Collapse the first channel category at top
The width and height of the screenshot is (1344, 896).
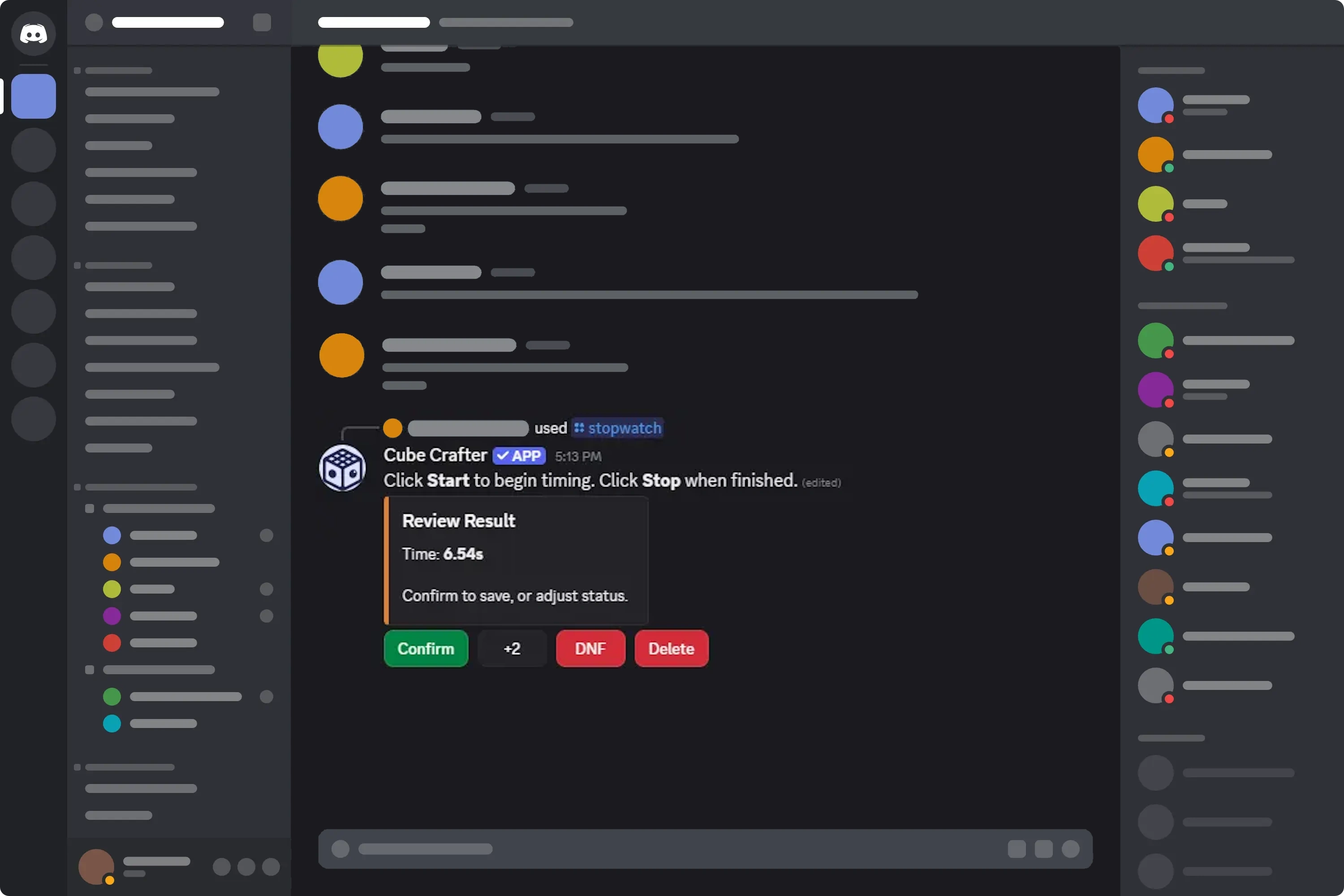[x=113, y=70]
